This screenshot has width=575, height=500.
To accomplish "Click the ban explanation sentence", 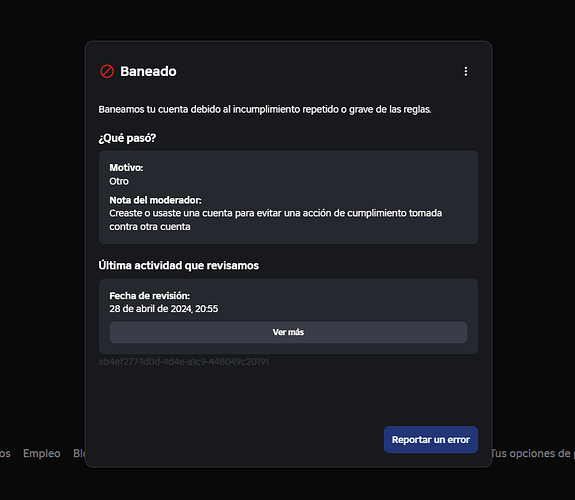I will tap(265, 109).
